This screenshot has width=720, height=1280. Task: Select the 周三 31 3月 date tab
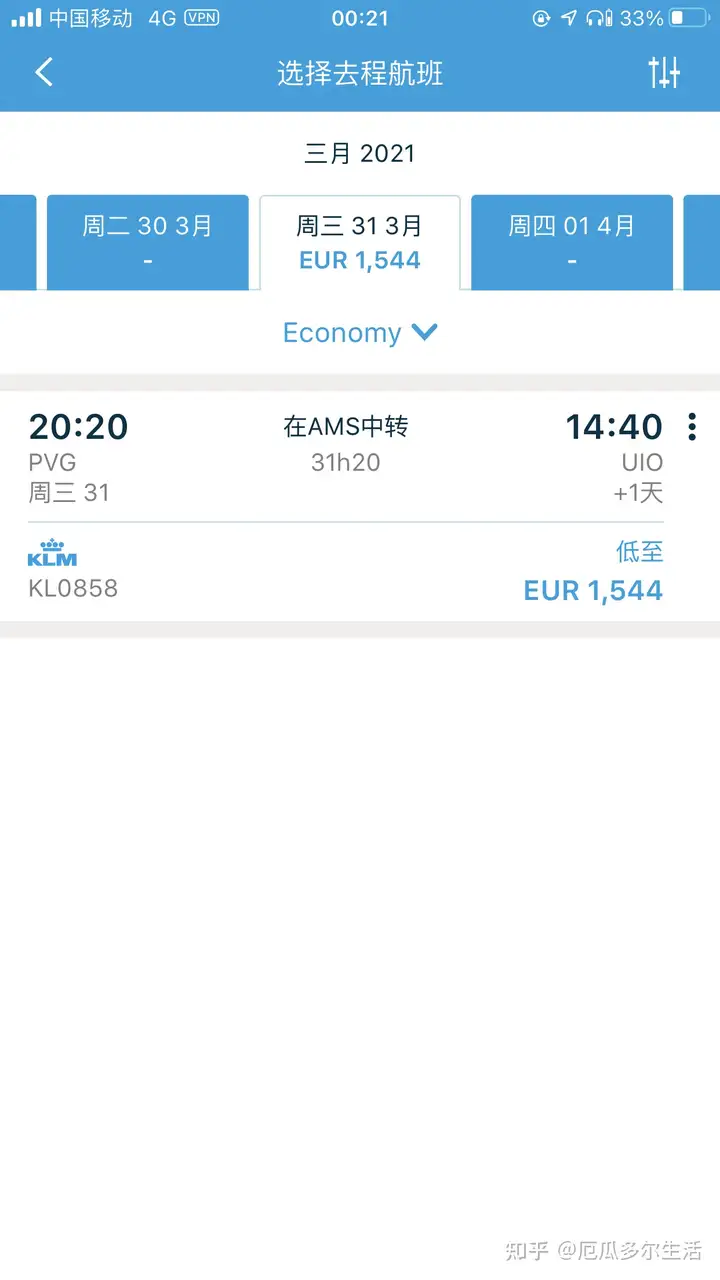360,242
